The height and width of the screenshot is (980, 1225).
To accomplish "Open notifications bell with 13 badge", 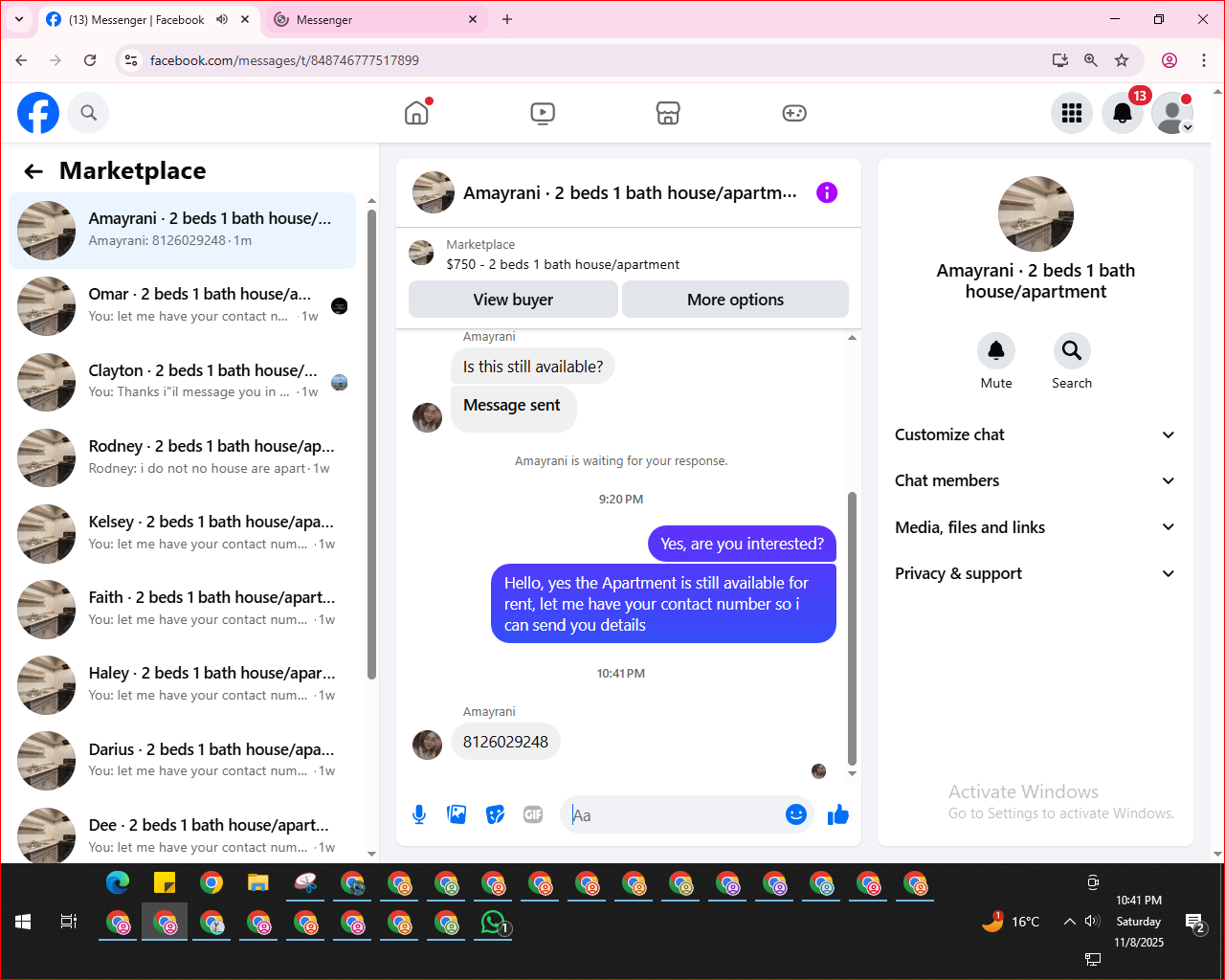I will 1123,113.
